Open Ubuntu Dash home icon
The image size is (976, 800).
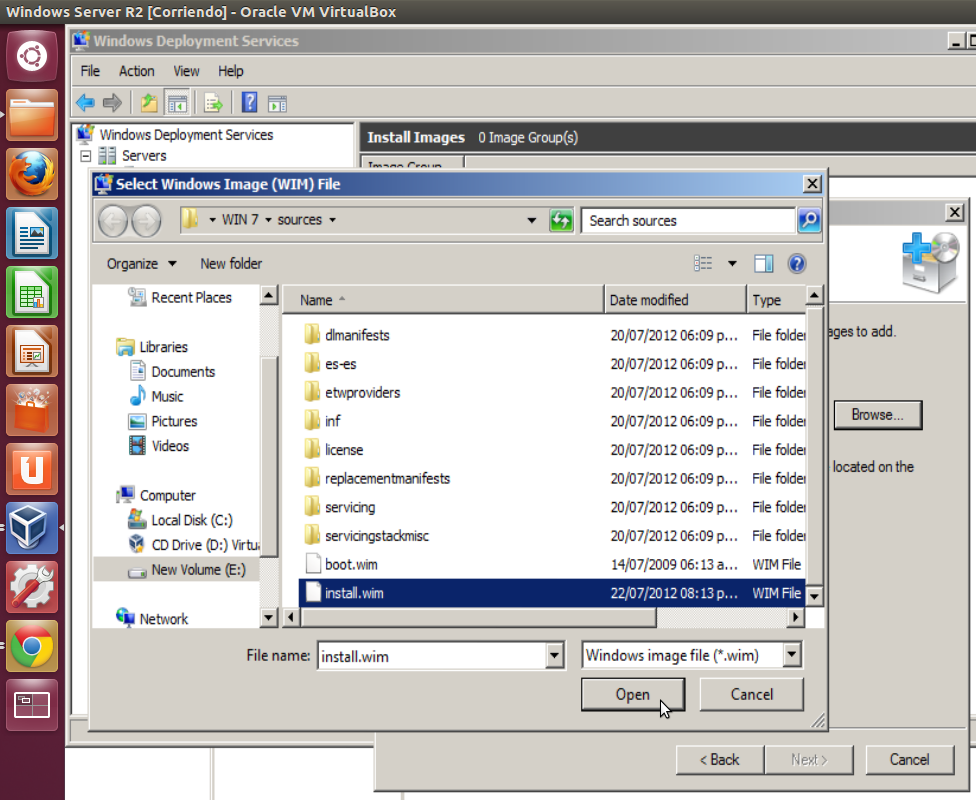coord(32,57)
